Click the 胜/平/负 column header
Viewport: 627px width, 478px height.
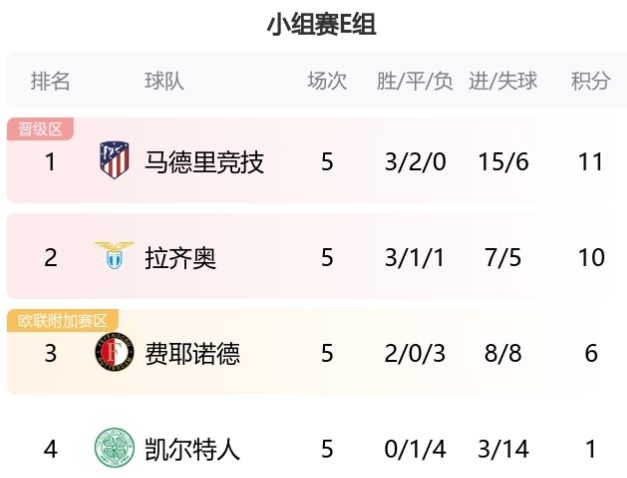pos(415,81)
